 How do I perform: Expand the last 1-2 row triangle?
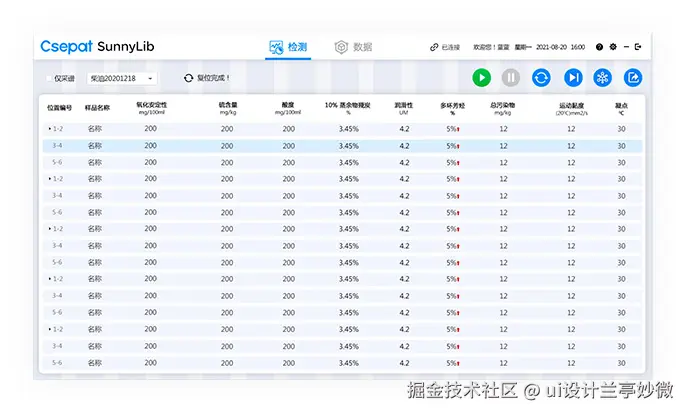tap(49, 329)
